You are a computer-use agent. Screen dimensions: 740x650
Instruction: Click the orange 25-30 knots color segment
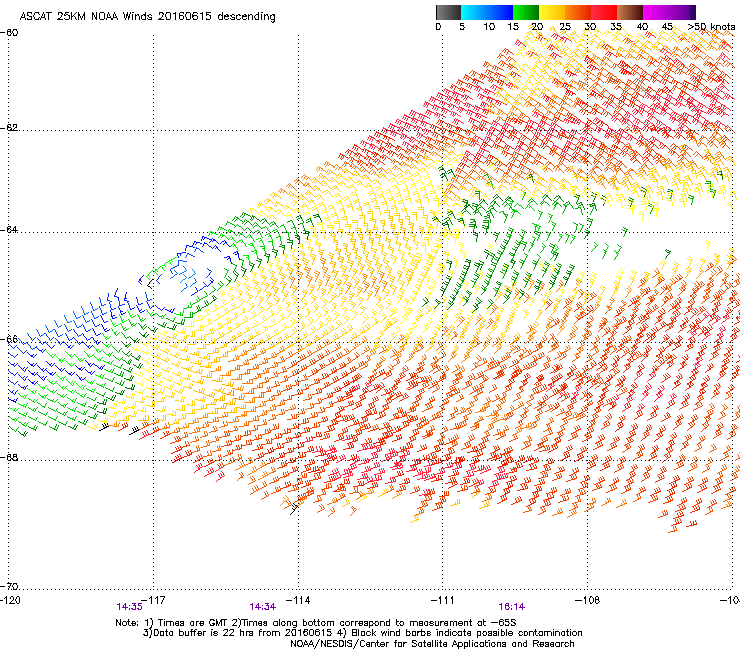coord(578,12)
